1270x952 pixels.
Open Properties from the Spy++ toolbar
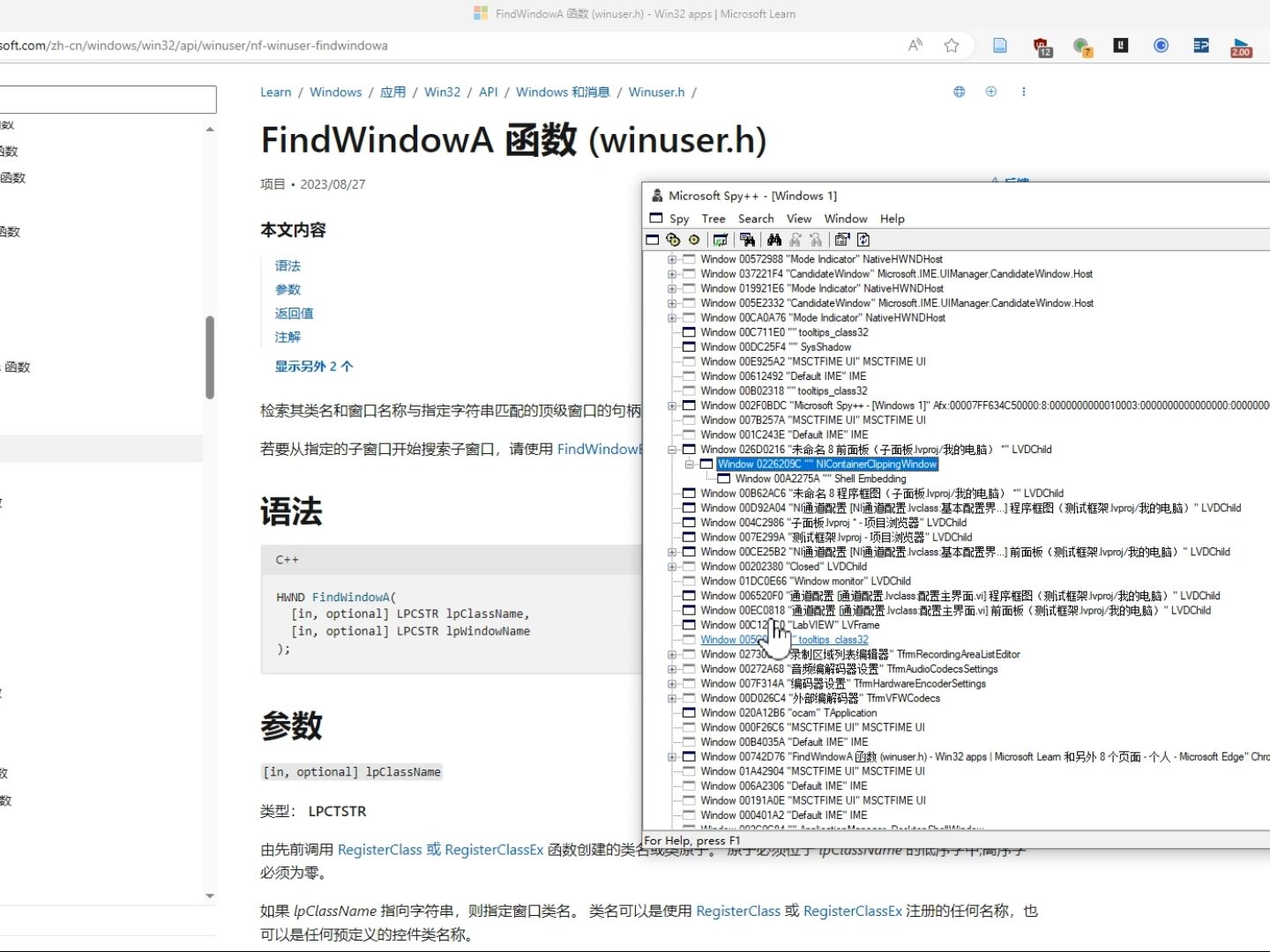841,239
